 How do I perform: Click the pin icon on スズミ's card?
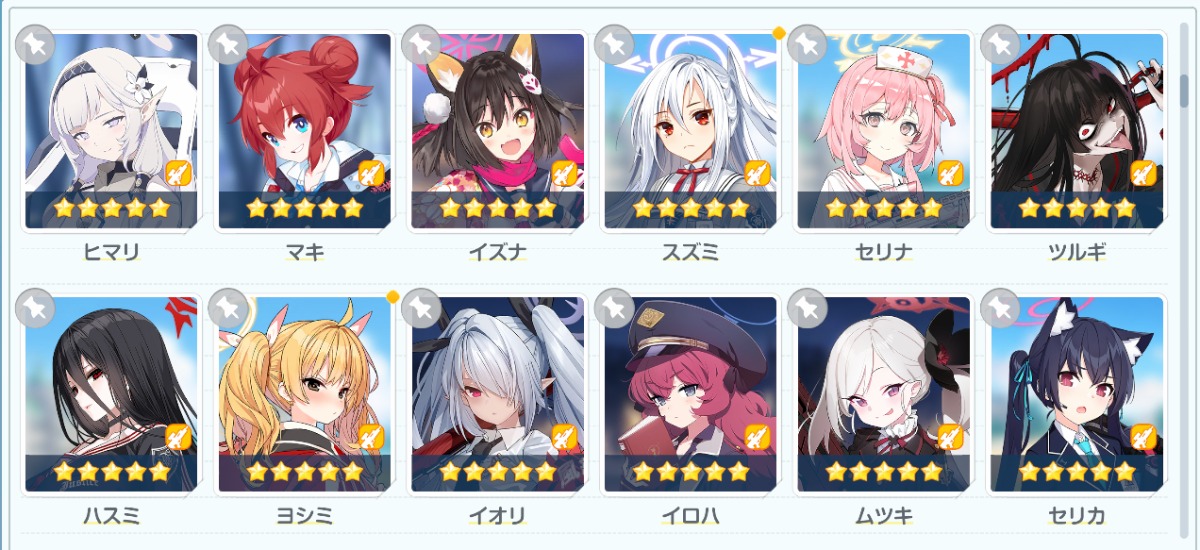click(614, 44)
